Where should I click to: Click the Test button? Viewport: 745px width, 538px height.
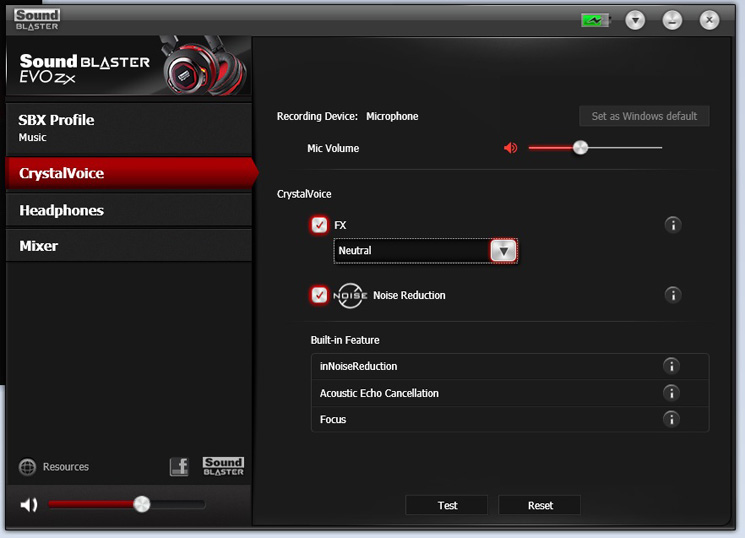(447, 505)
